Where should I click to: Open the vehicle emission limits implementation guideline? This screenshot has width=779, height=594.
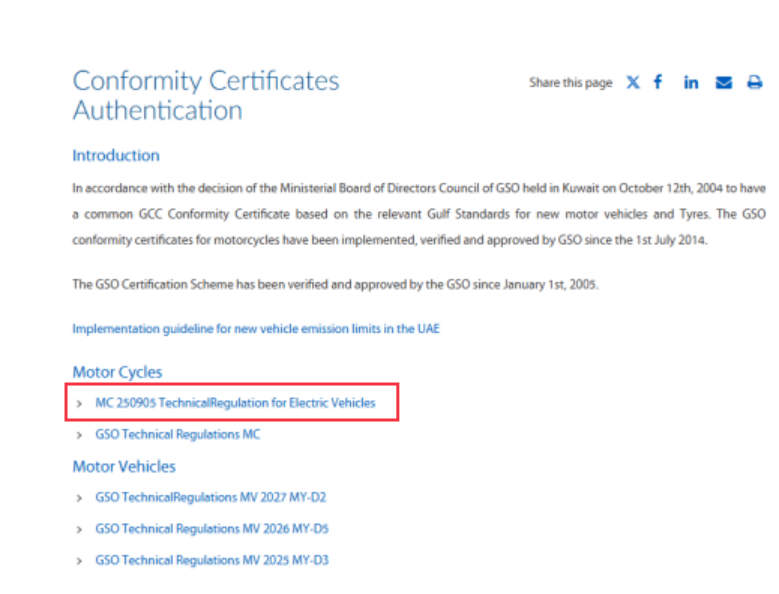256,328
